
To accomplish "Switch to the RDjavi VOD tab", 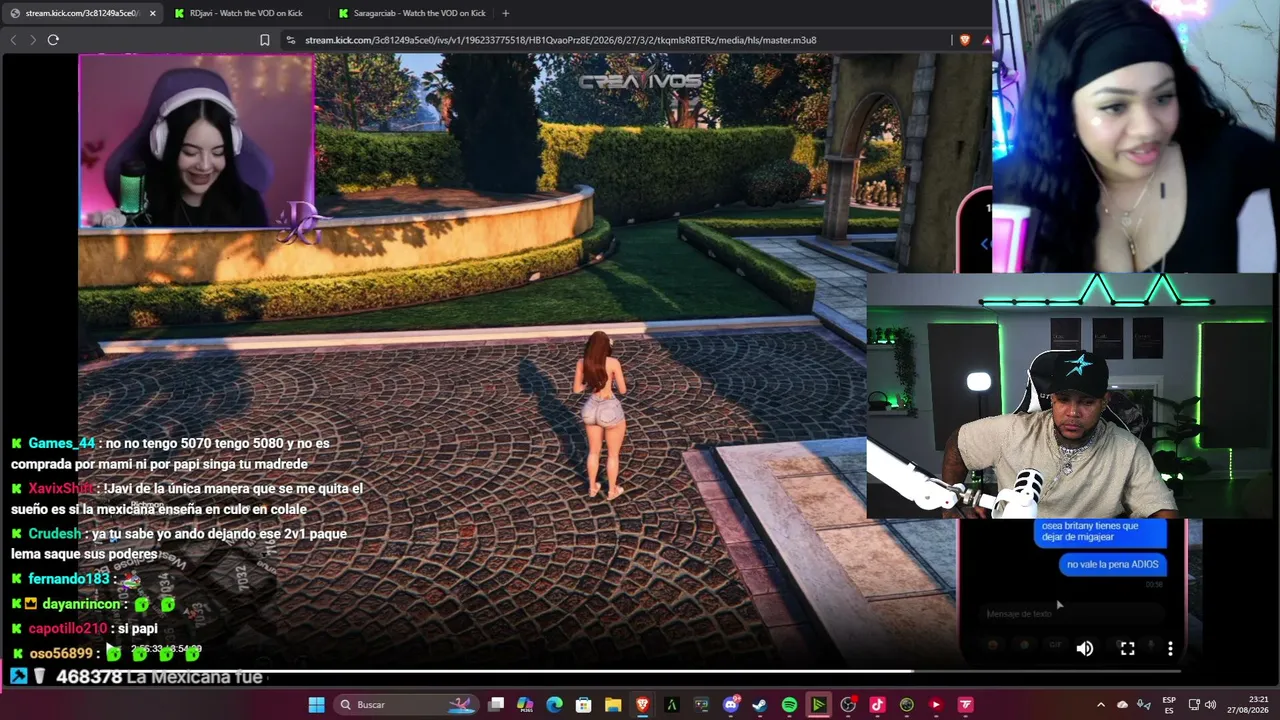I will pos(246,13).
